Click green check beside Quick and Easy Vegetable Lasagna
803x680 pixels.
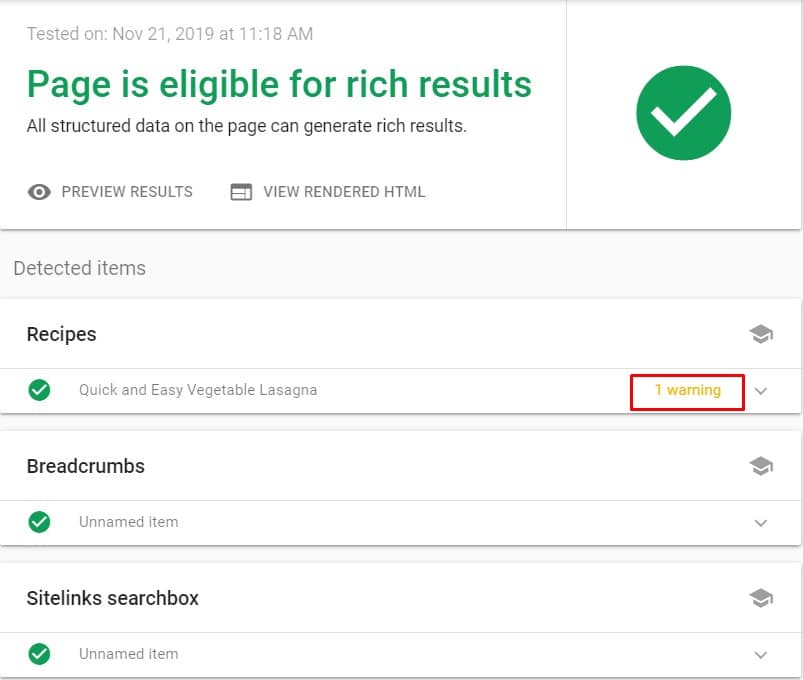(x=39, y=390)
